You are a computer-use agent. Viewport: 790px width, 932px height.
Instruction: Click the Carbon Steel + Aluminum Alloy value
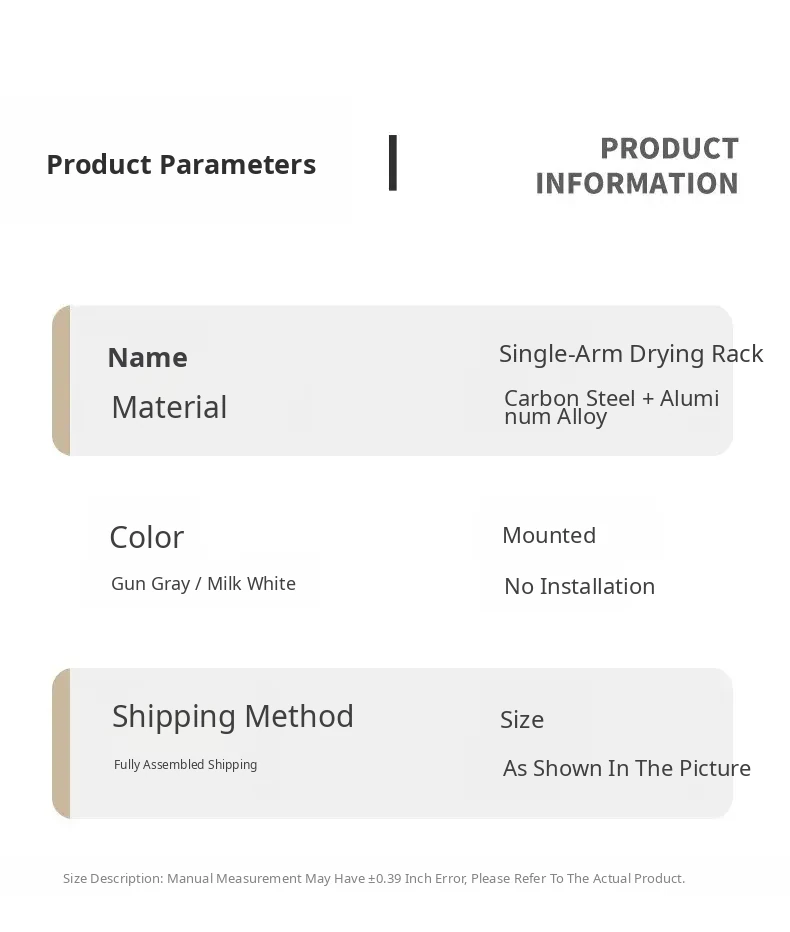coord(611,407)
